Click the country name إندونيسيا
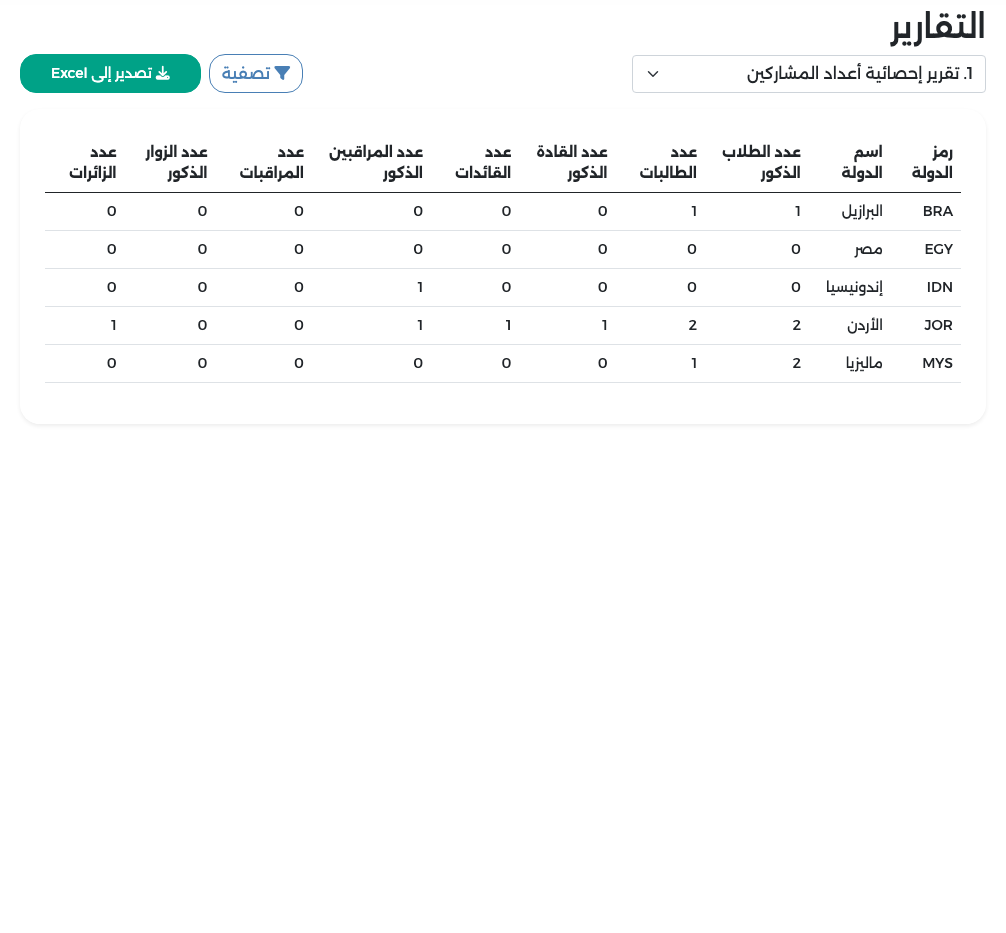 tap(854, 287)
